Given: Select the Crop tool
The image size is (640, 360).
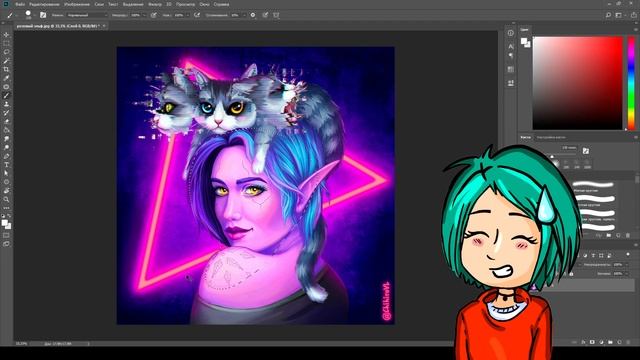Looking at the screenshot, I should click(6, 69).
